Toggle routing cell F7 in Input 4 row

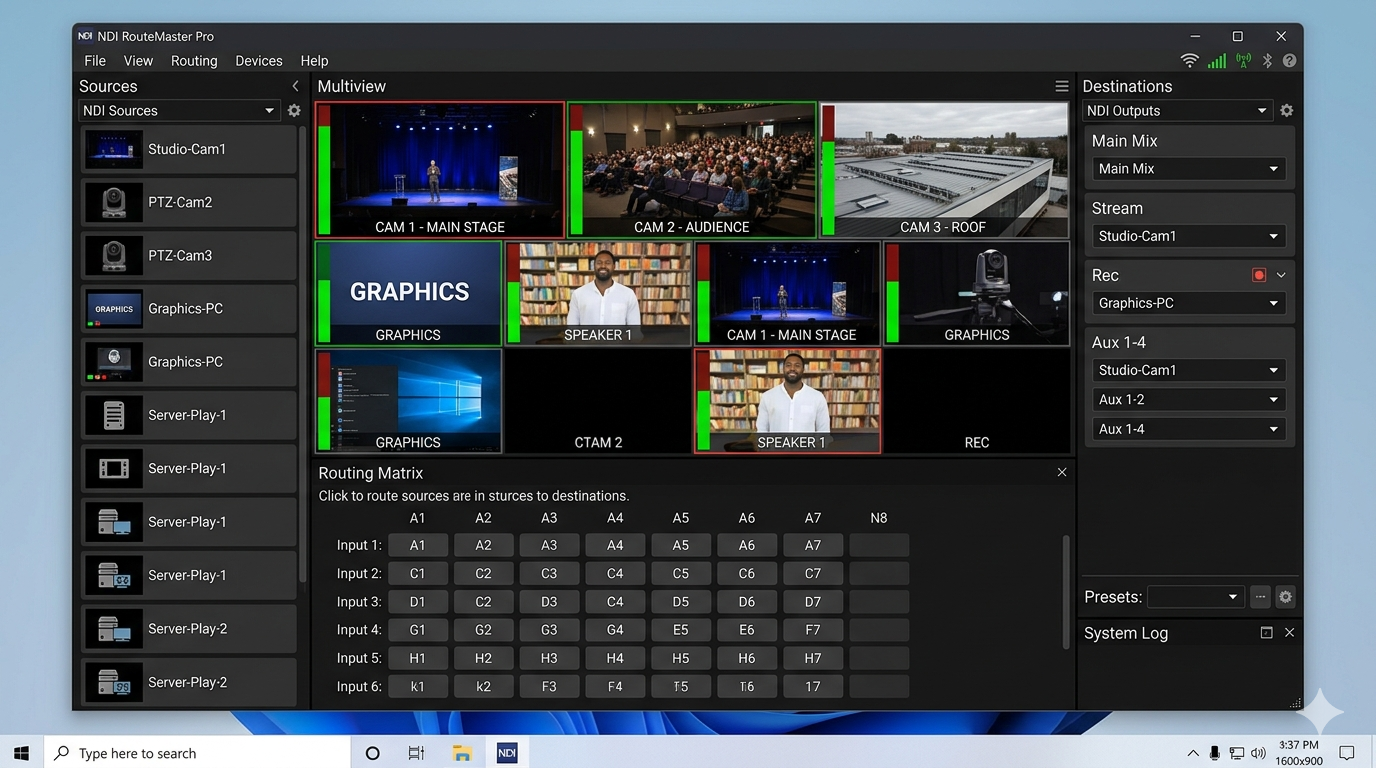point(813,630)
